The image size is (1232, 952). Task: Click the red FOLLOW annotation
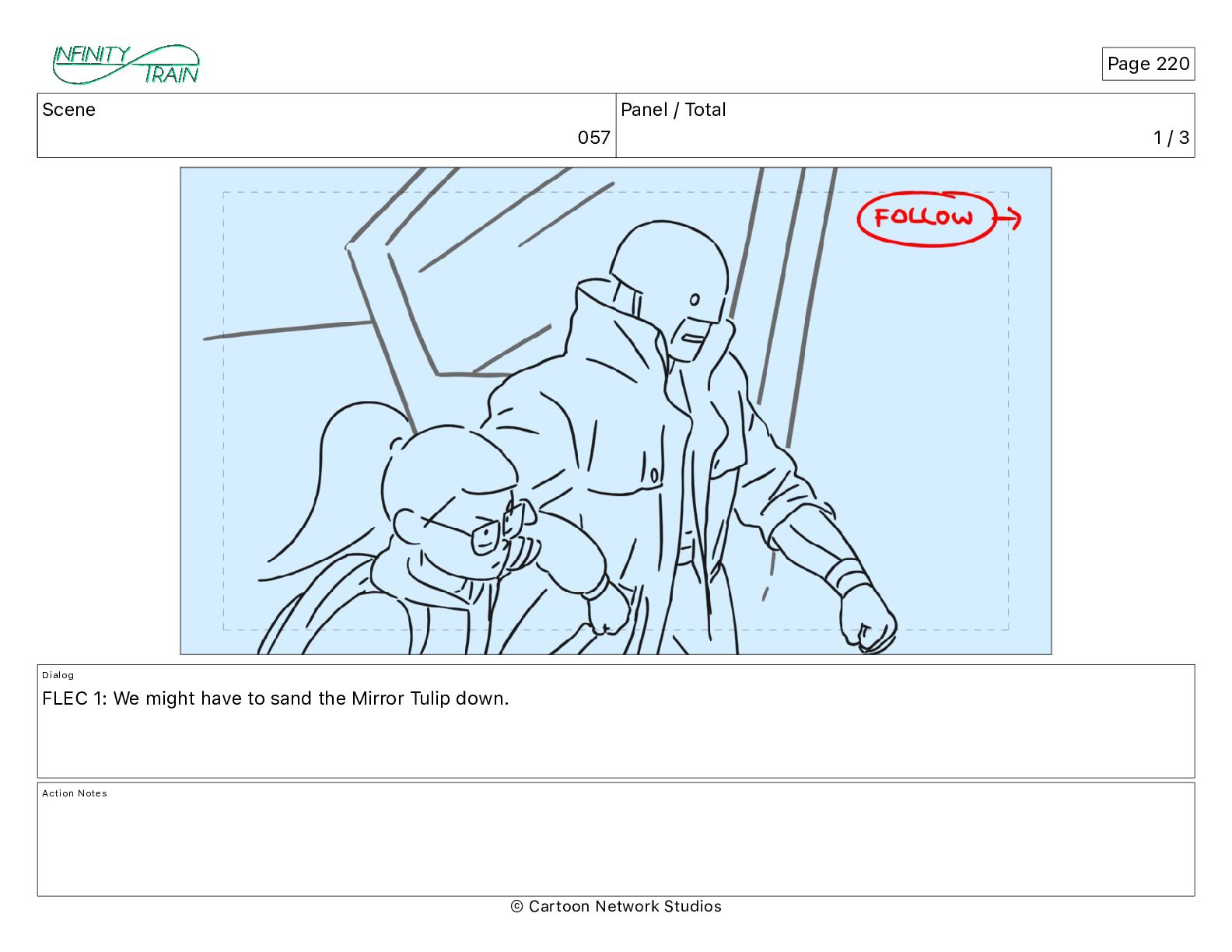939,219
